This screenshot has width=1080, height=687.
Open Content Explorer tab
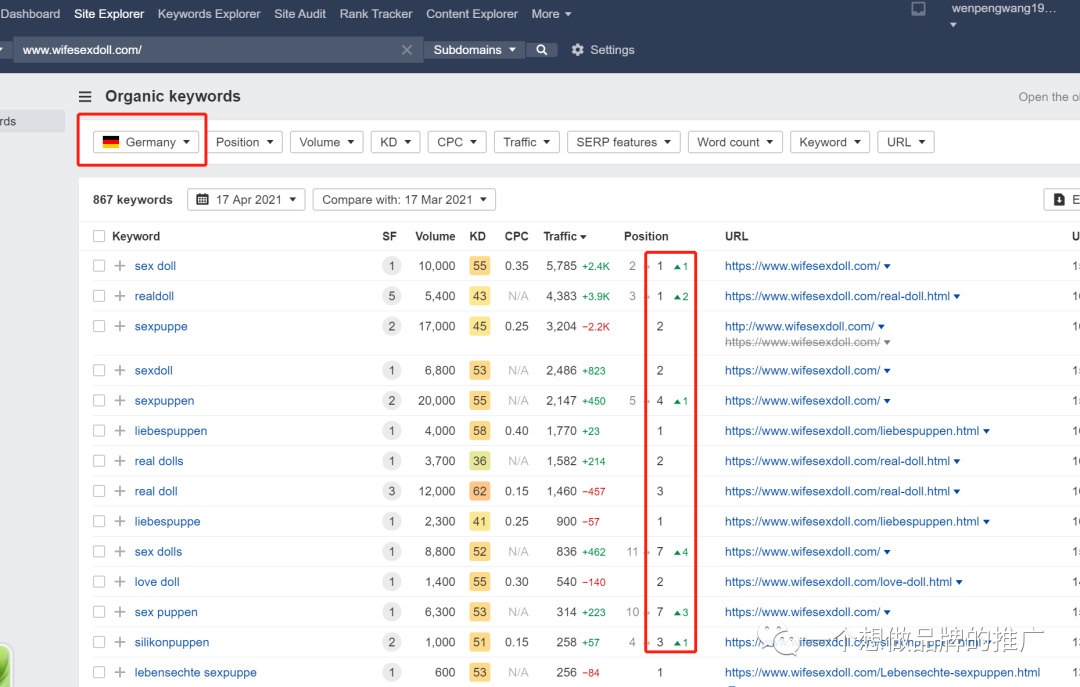472,14
